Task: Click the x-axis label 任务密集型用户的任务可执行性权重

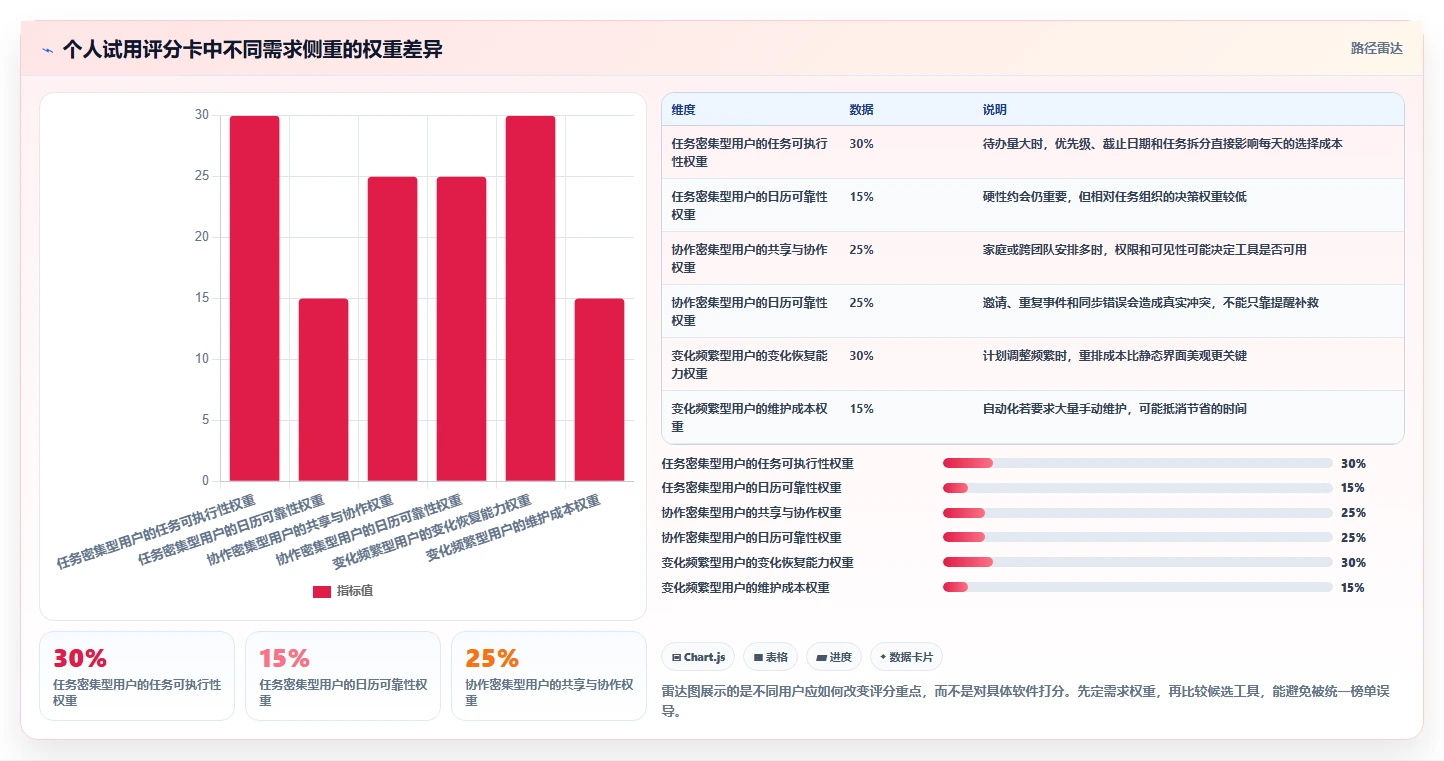Action: click(157, 532)
